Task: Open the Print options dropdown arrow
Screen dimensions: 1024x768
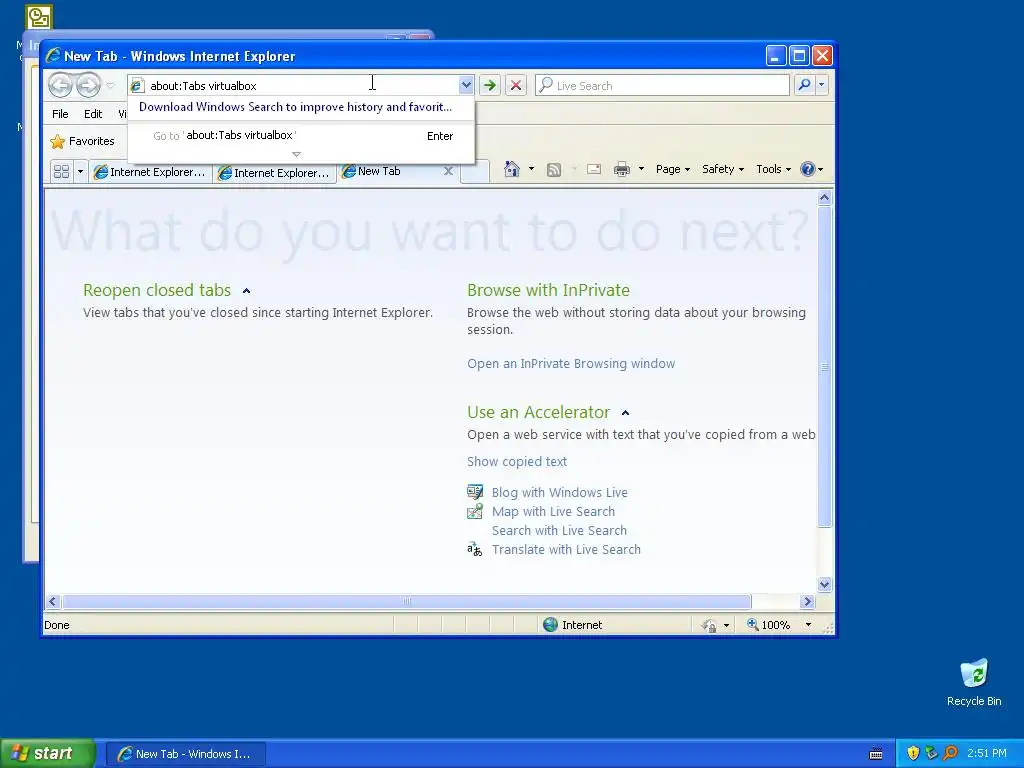Action: tap(641, 169)
